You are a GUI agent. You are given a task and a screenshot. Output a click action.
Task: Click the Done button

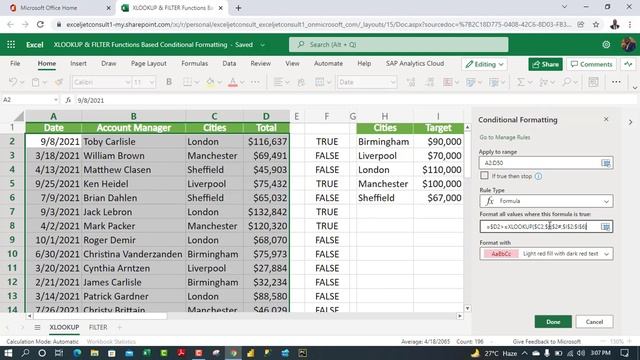pos(553,322)
